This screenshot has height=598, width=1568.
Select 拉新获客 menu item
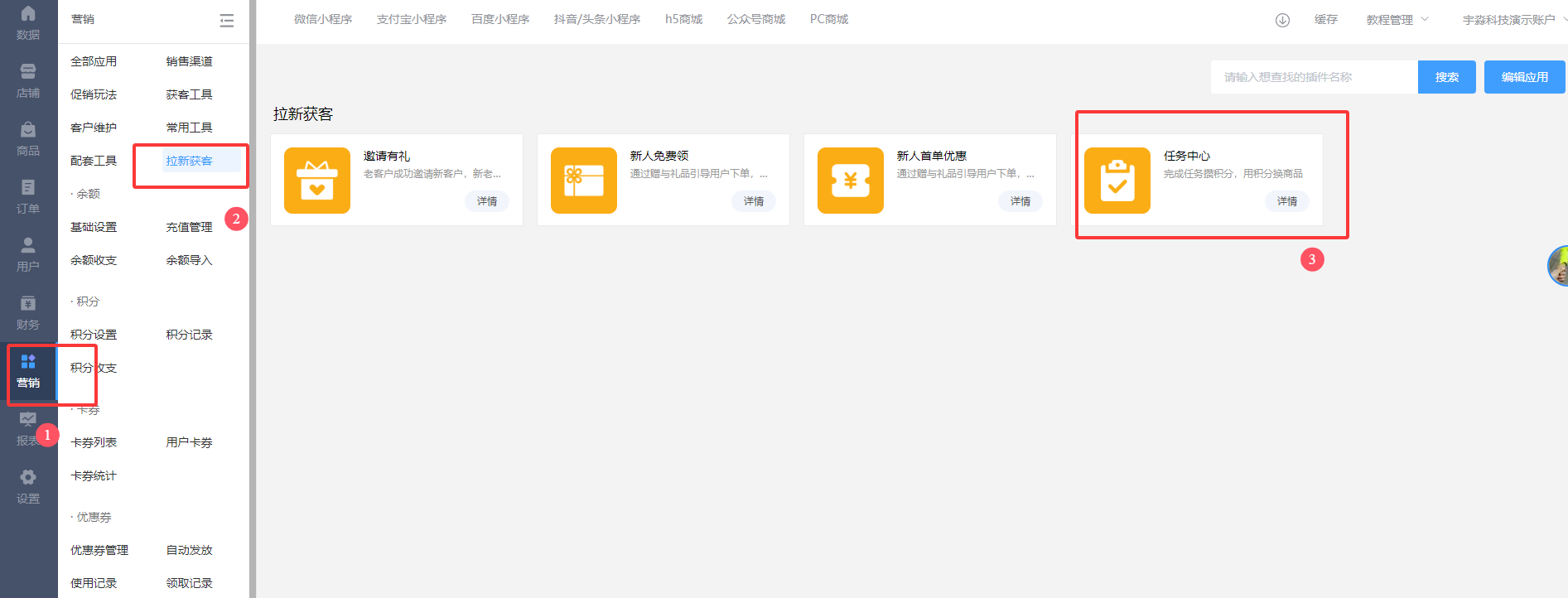point(189,161)
